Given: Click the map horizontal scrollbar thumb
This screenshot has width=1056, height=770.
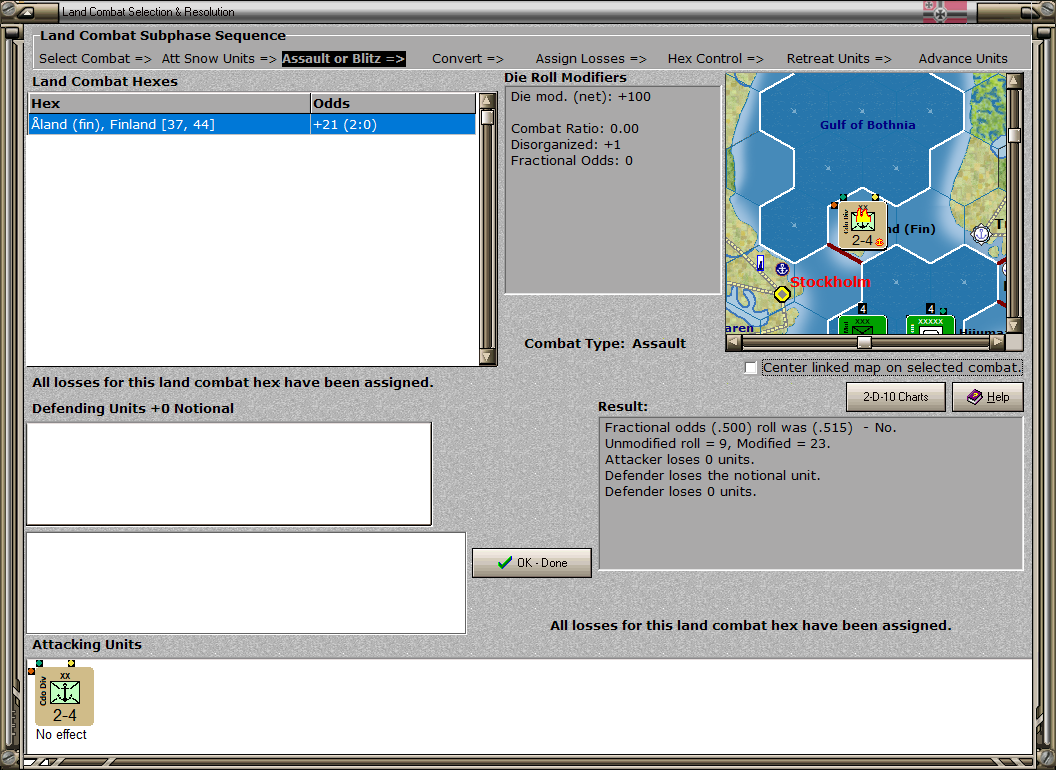Looking at the screenshot, I should point(864,342).
